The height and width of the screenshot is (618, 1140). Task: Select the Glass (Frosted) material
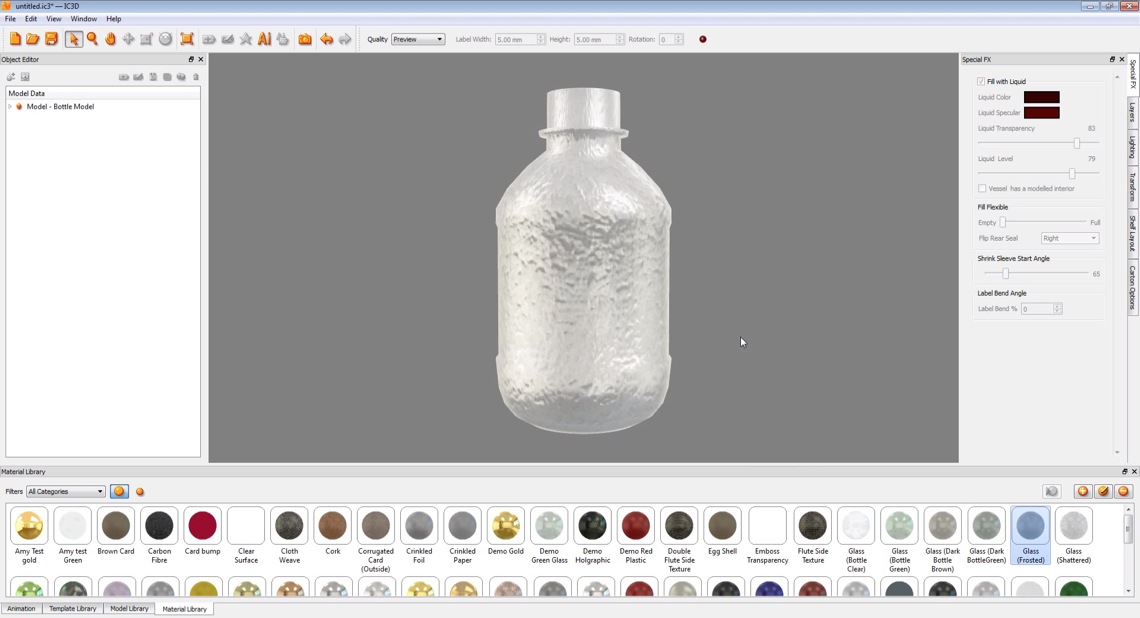pyautogui.click(x=1030, y=535)
